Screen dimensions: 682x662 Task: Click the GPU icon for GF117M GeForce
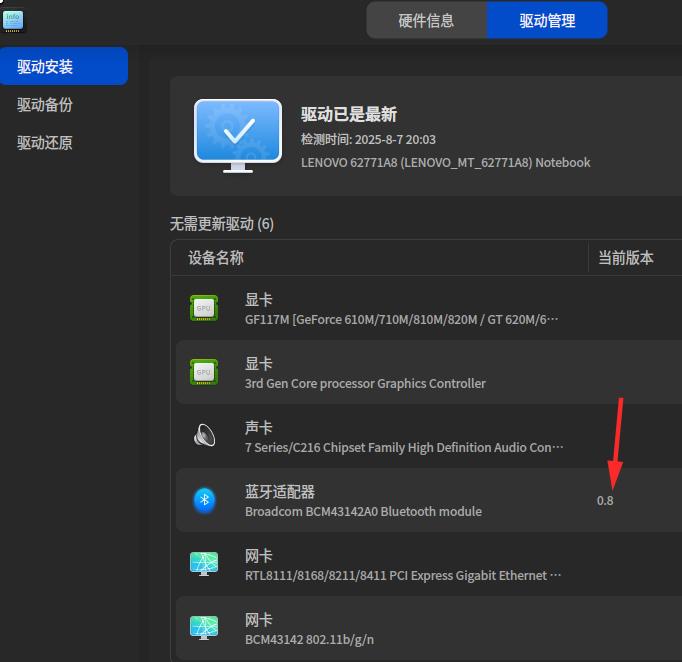coord(204,308)
